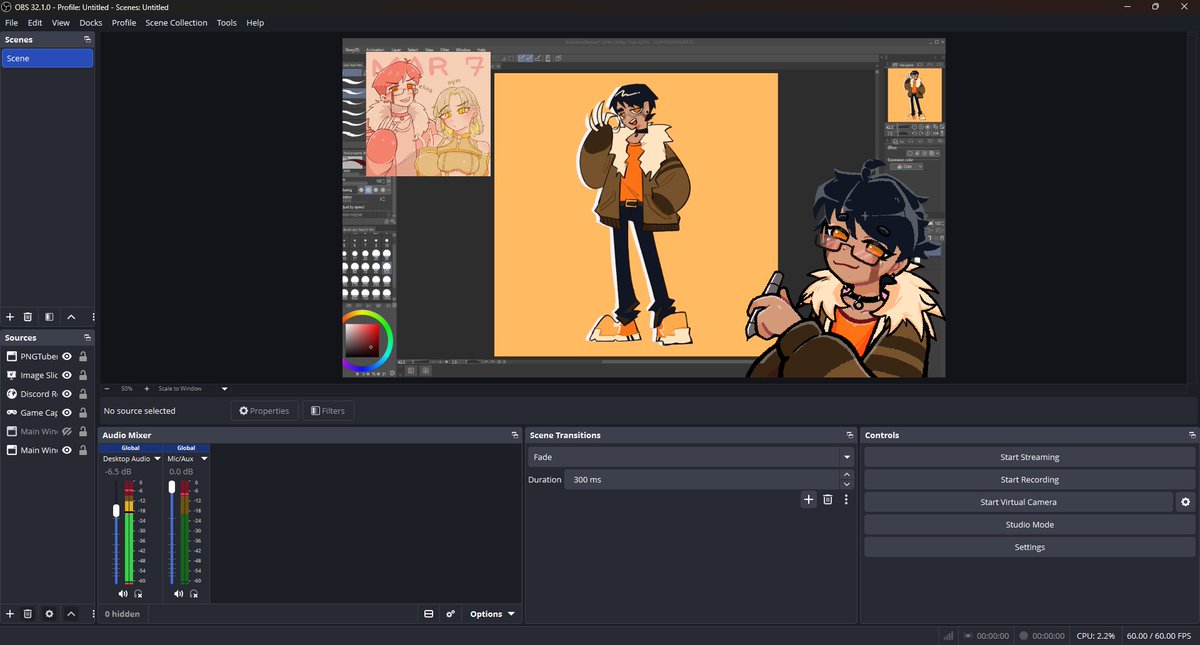
Task: Zoom in the preview with the plus icon
Action: pyautogui.click(x=146, y=388)
